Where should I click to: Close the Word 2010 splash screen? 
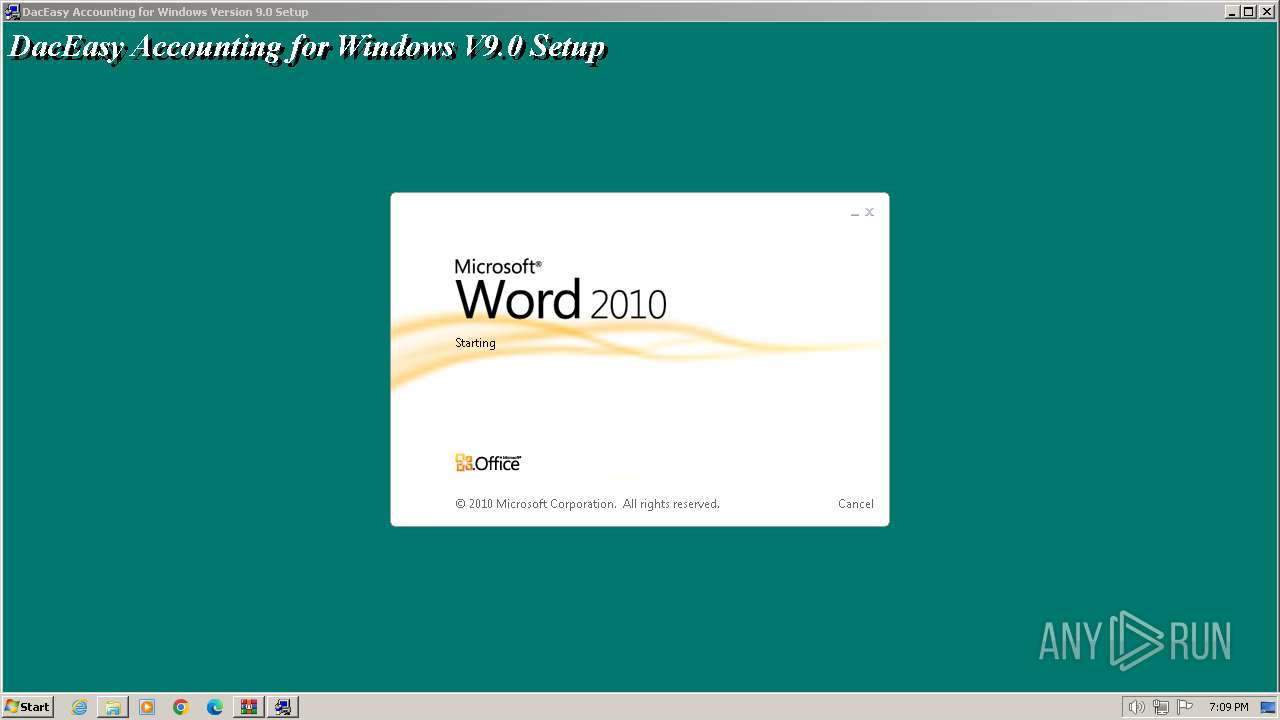click(869, 212)
